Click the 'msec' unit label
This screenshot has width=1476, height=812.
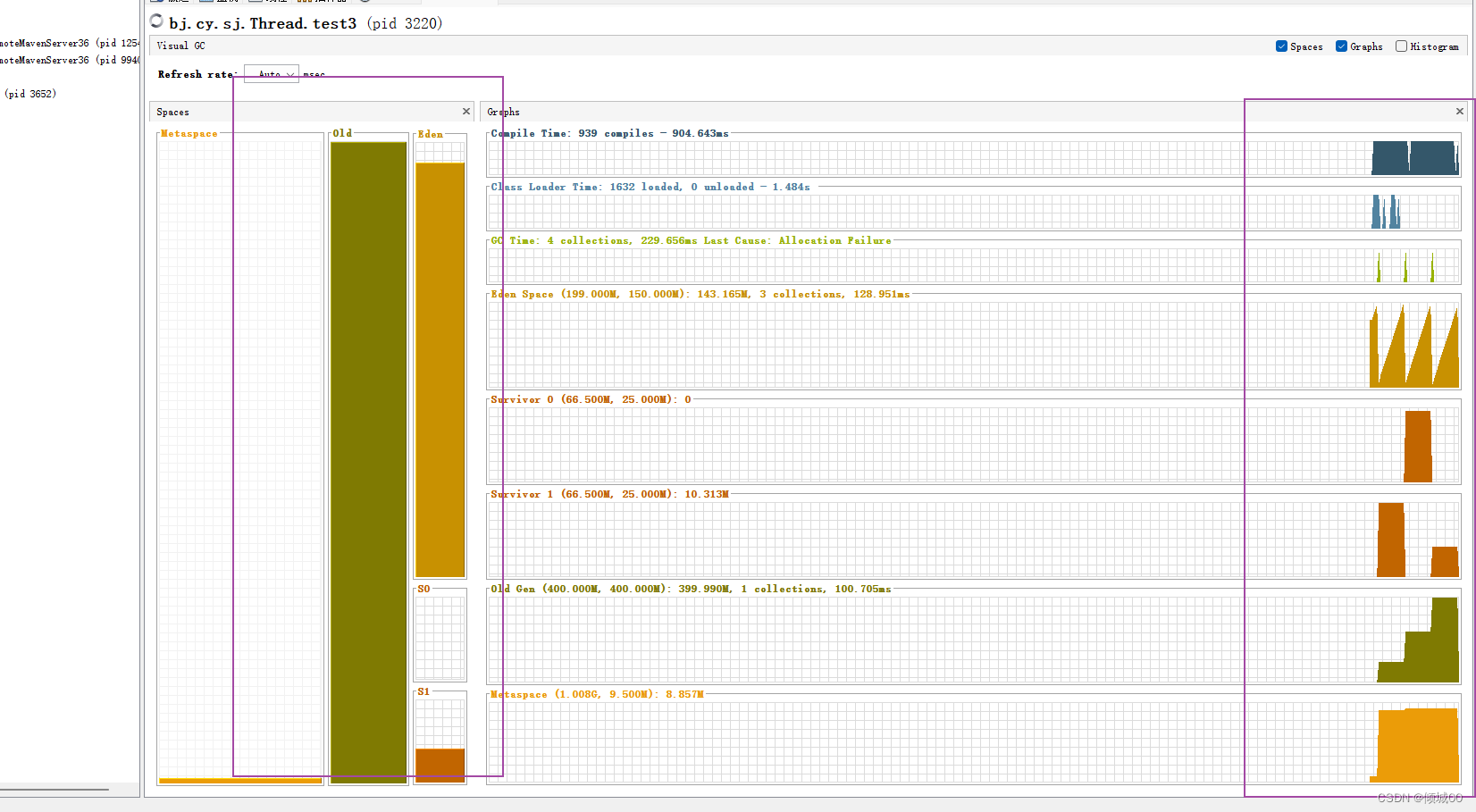[x=314, y=74]
